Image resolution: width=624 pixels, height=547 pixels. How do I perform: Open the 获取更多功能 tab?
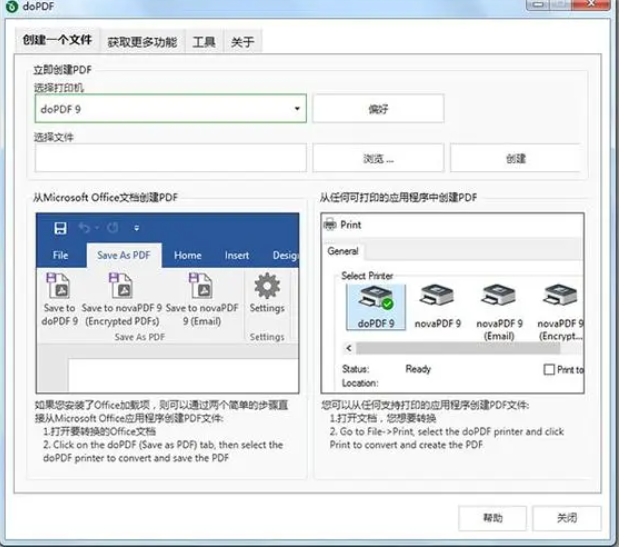click(142, 41)
